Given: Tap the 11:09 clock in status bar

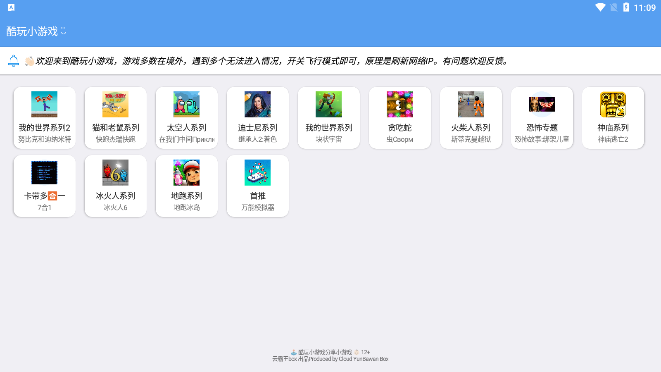Looking at the screenshot, I should coord(645,8).
